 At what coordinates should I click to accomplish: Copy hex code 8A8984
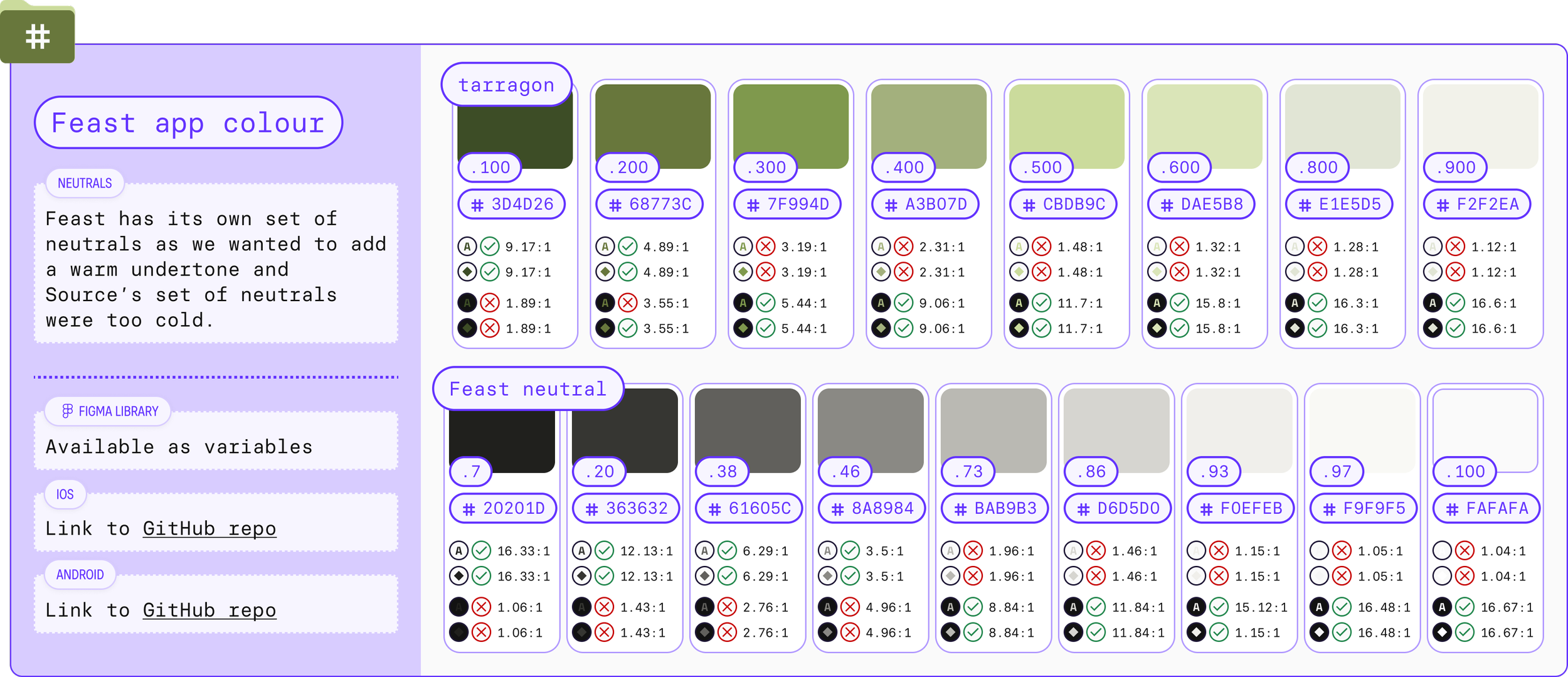(872, 508)
